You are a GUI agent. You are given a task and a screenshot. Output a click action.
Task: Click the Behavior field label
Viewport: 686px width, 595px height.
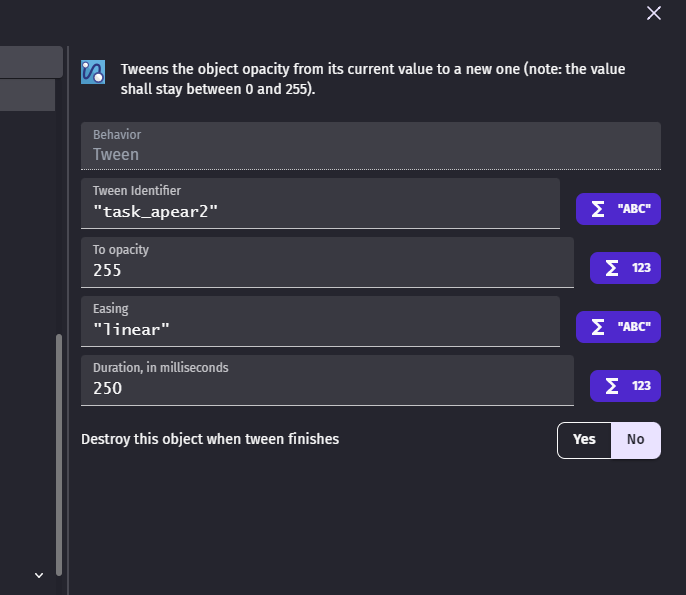point(117,135)
